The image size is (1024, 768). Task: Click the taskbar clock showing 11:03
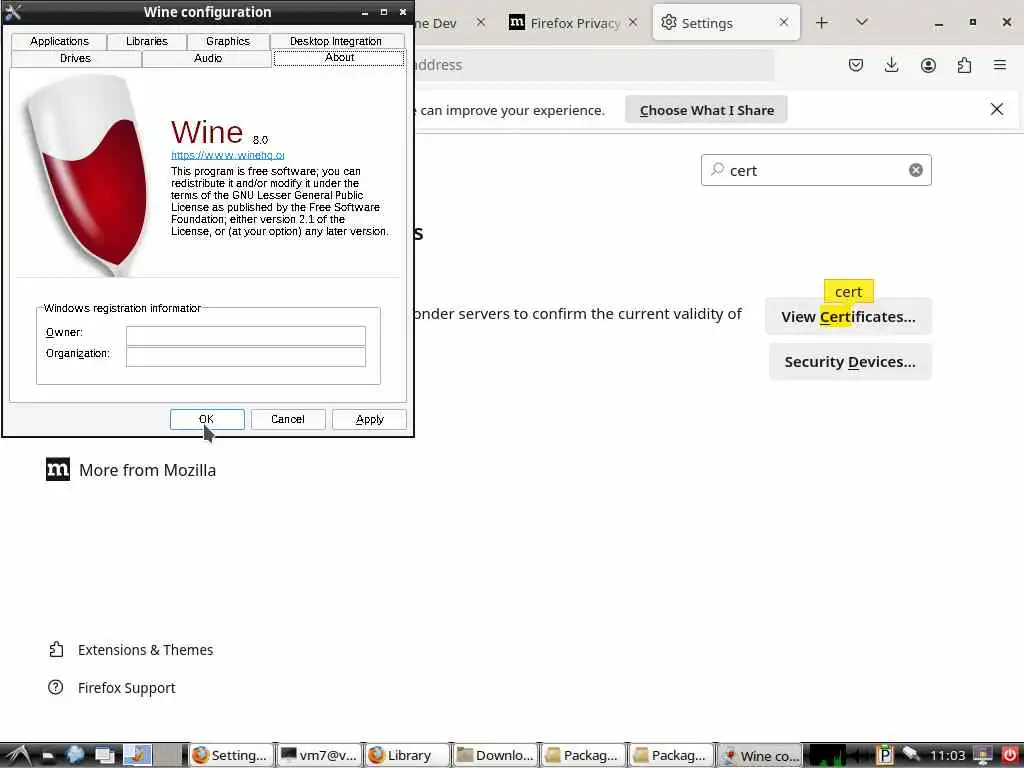947,756
